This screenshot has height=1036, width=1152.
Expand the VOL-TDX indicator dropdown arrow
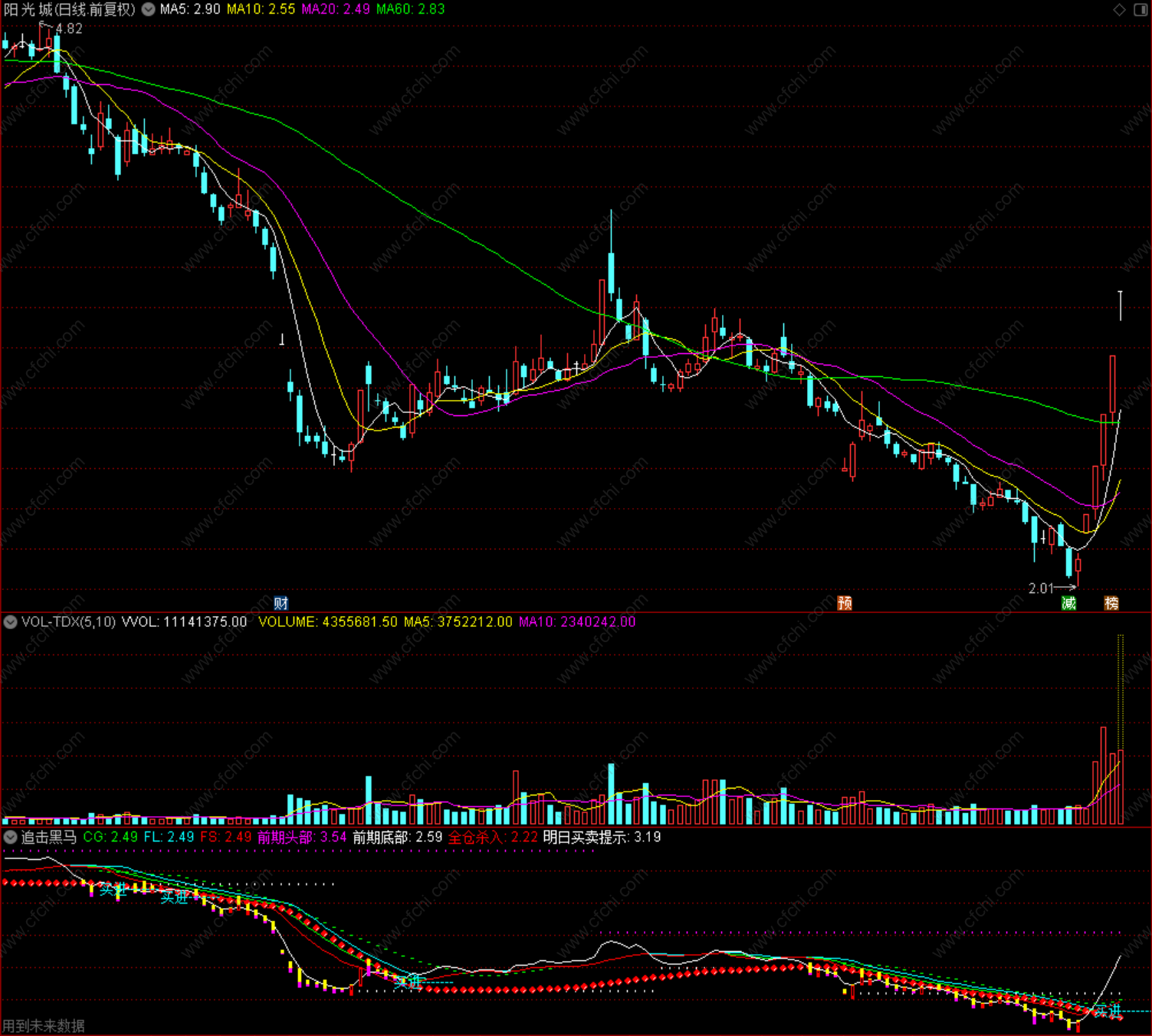pos(10,621)
